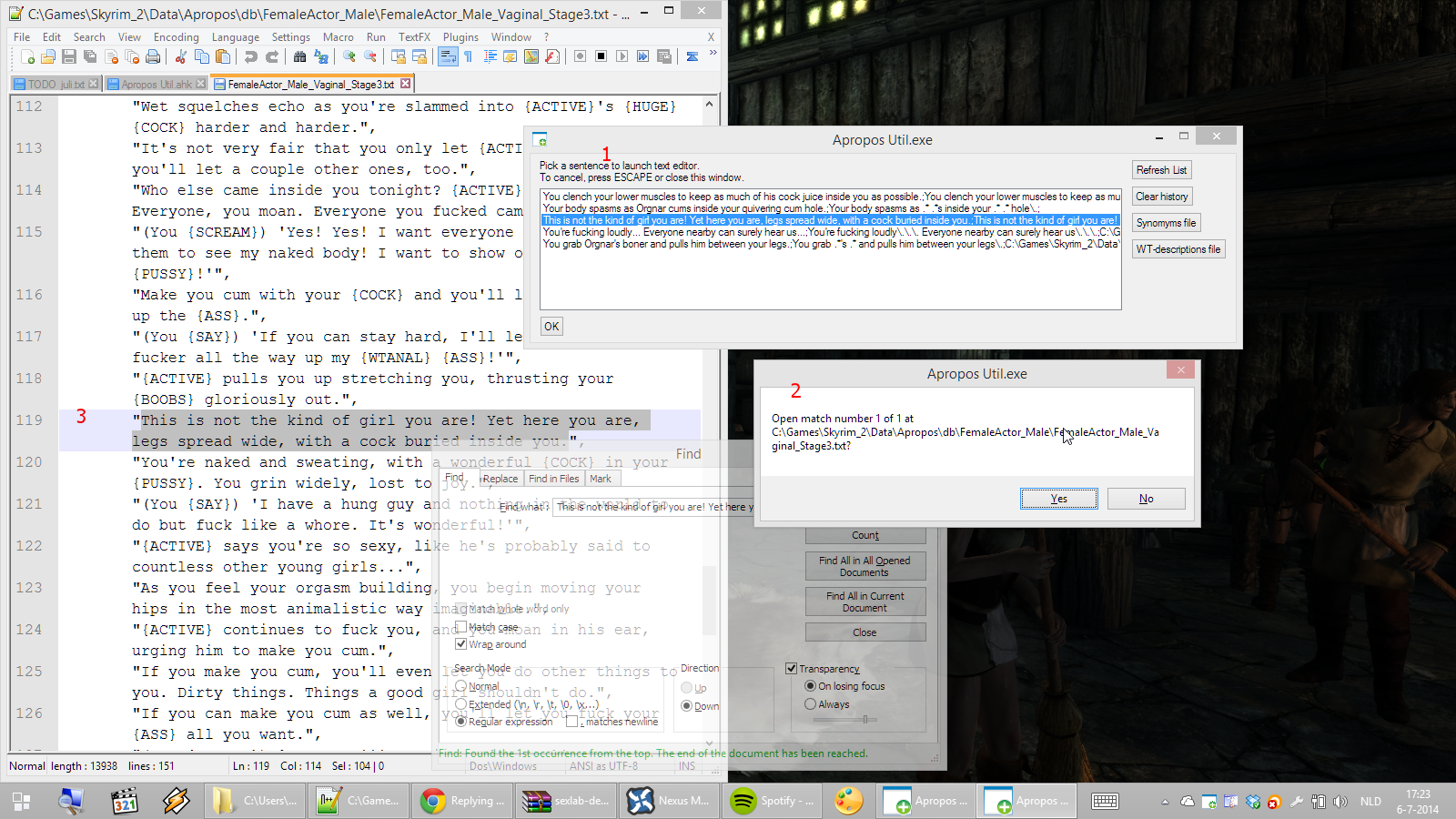Viewport: 1456px width, 819px height.
Task: Open Google Chrome from the taskbar
Action: tap(461, 801)
